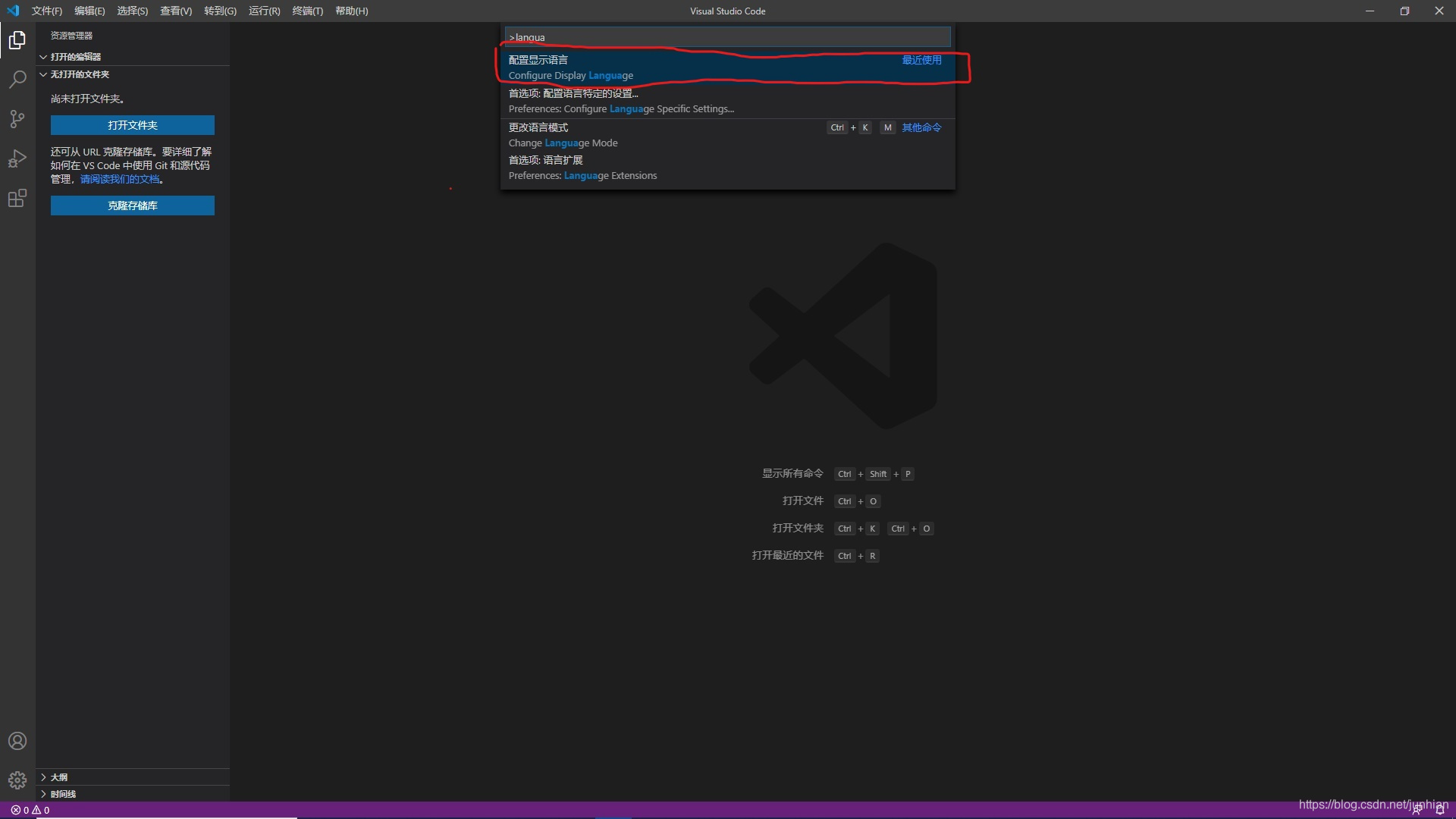The image size is (1456, 819).
Task: Open the Run and Debug view icon
Action: click(x=17, y=158)
